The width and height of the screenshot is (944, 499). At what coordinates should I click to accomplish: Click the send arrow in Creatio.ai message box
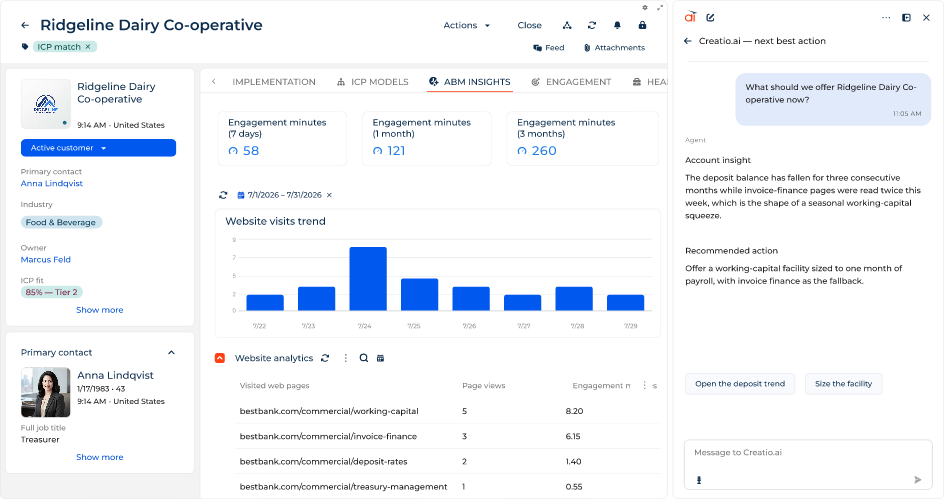tap(918, 480)
